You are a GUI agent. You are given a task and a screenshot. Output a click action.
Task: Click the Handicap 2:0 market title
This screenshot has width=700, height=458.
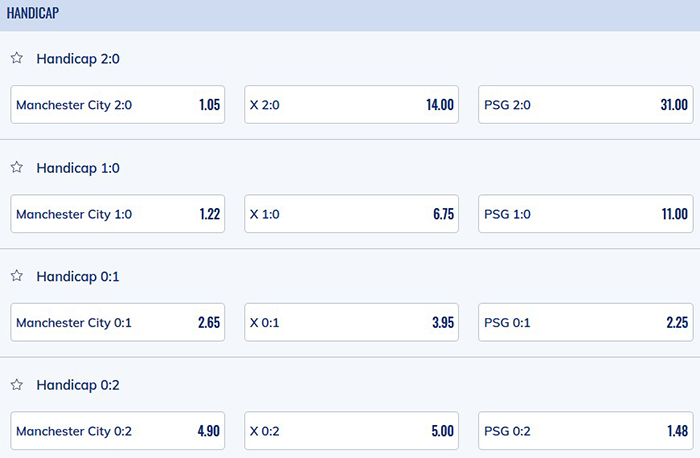click(x=79, y=58)
